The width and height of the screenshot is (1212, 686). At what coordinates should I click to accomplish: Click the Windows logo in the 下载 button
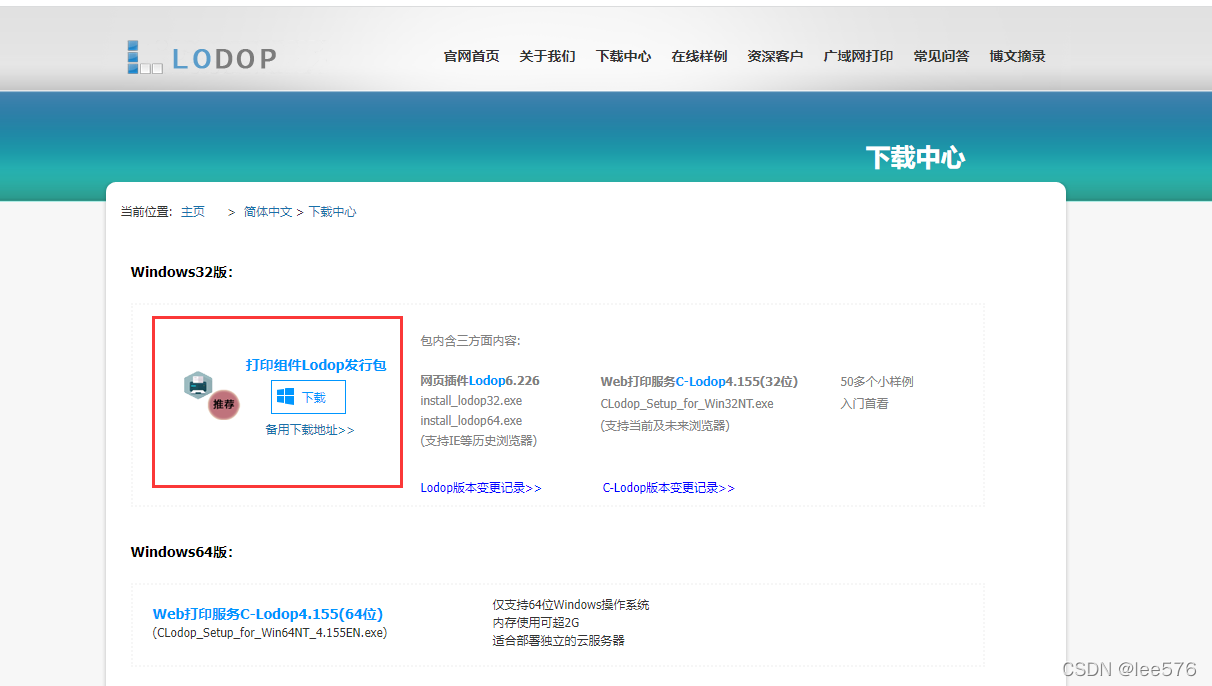pos(286,397)
